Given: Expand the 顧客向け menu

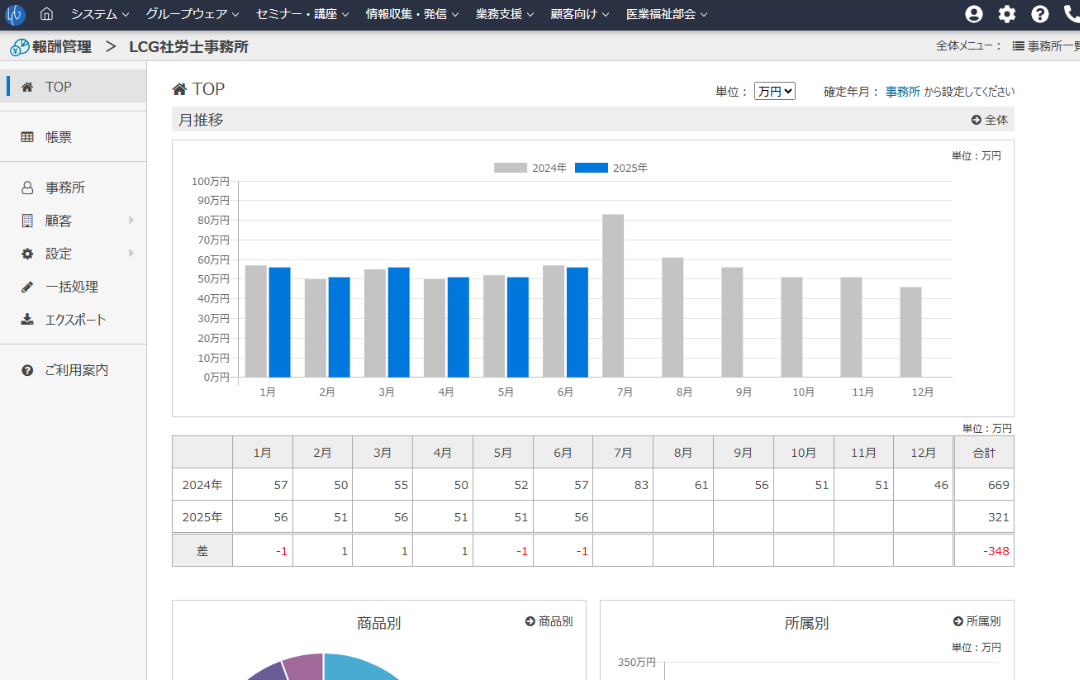Looking at the screenshot, I should pos(580,14).
